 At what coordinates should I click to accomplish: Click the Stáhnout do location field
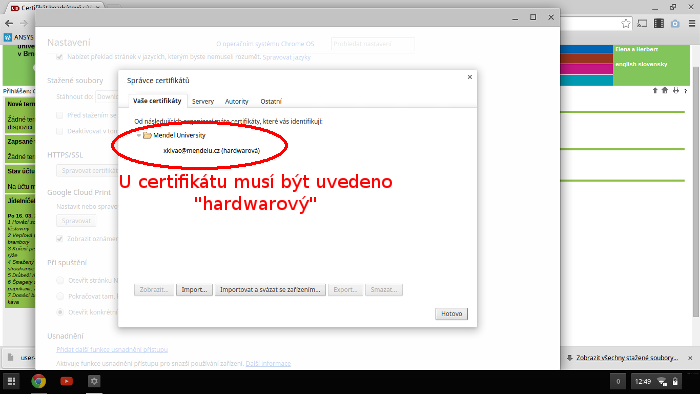(107, 96)
